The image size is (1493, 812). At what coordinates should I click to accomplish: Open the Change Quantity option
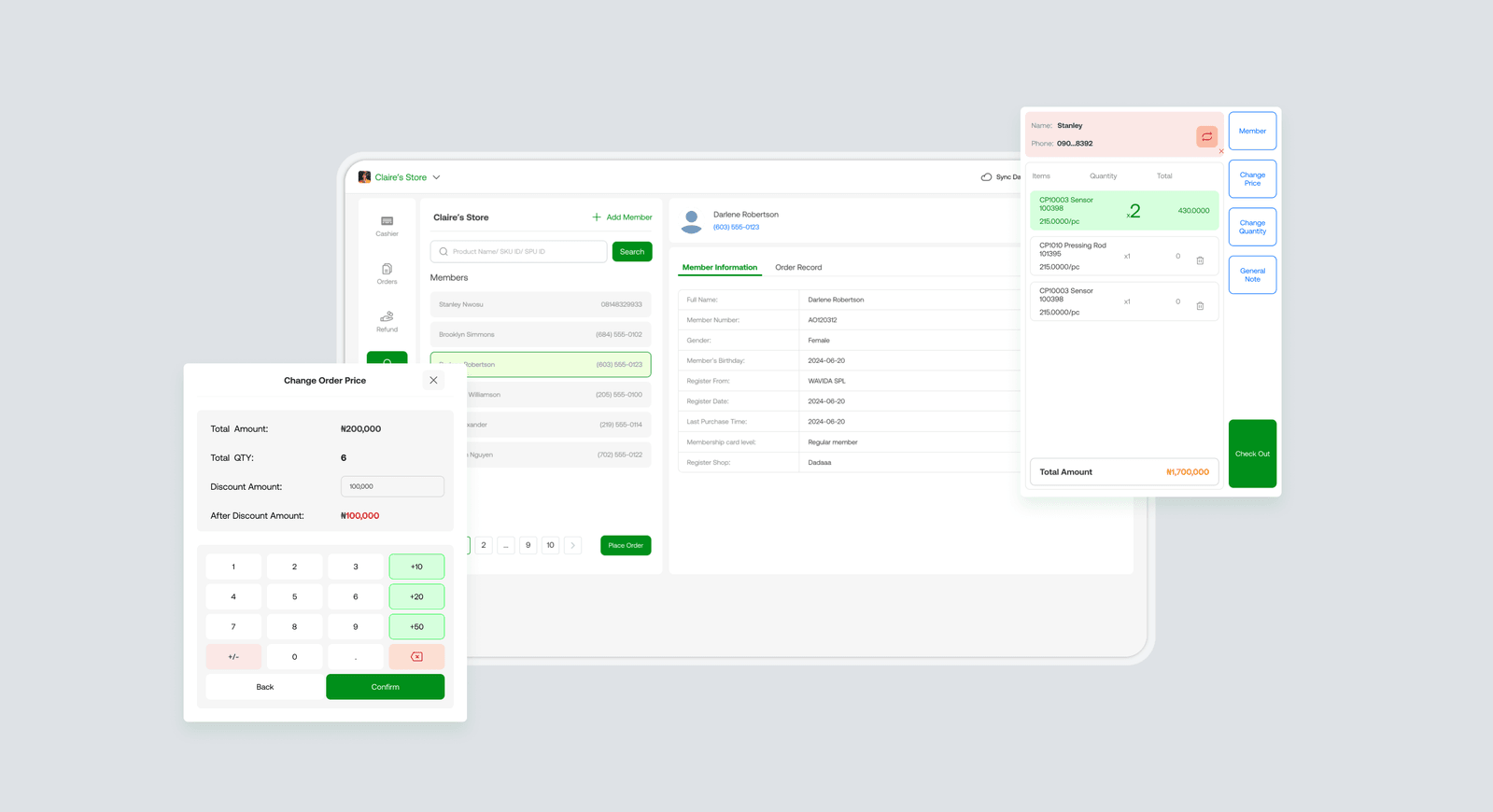1252,227
